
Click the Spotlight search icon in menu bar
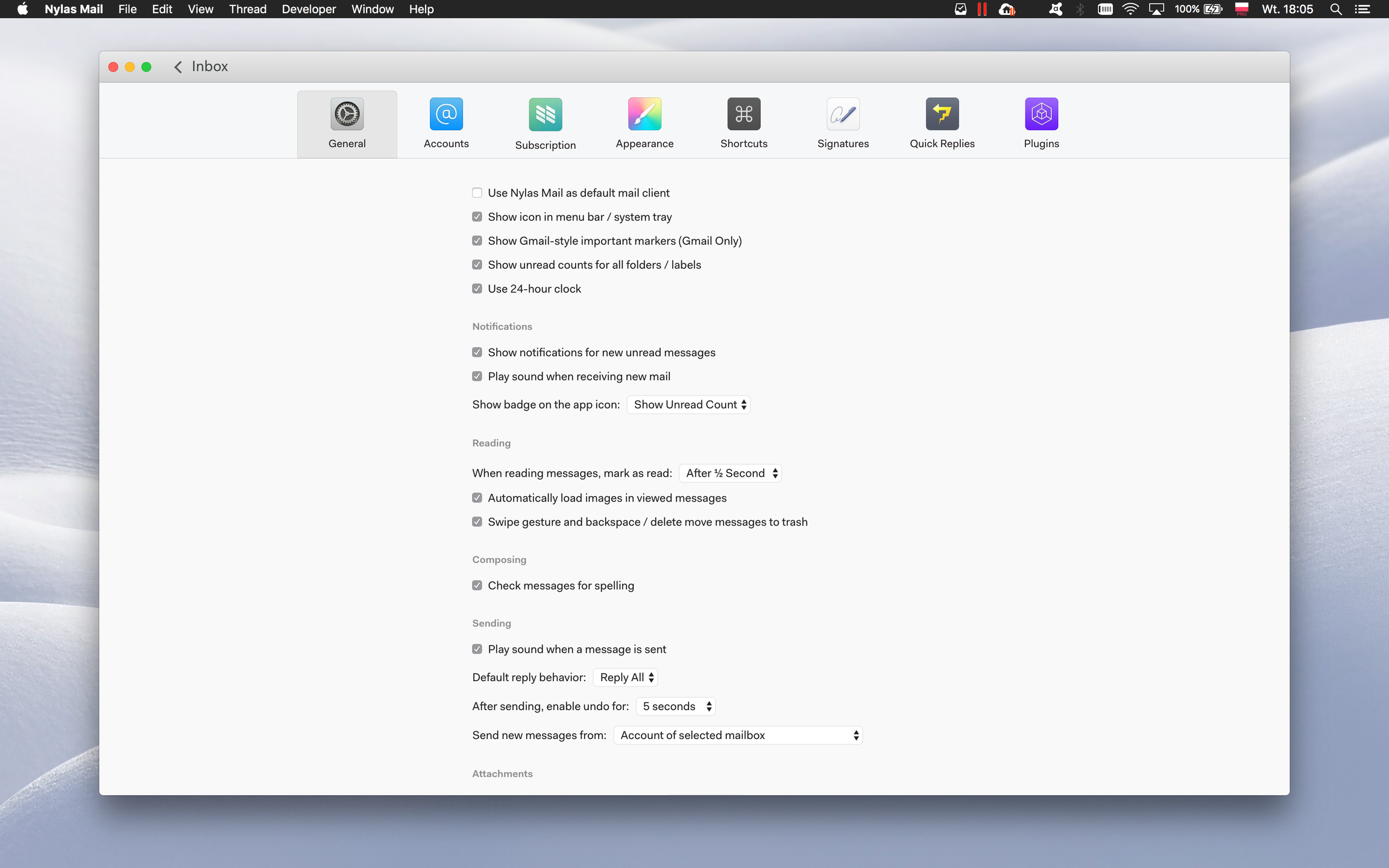tap(1335, 9)
